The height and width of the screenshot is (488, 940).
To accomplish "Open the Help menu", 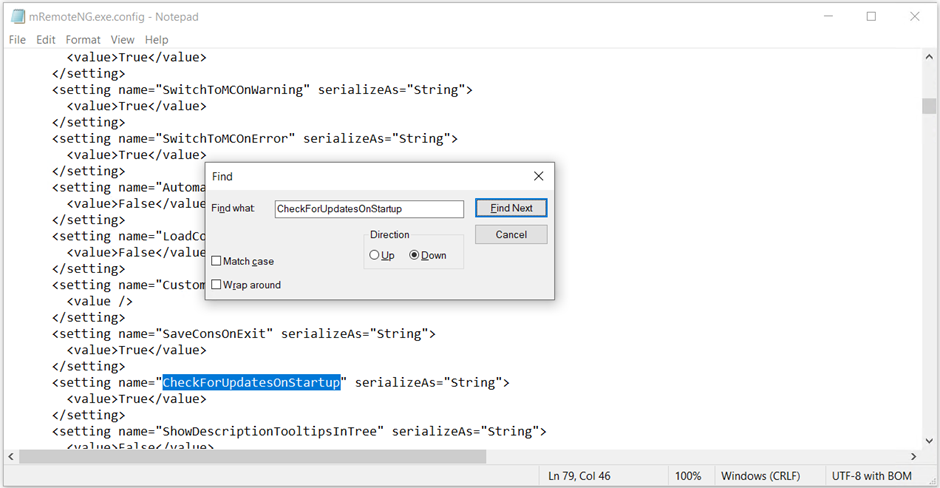I will 156,40.
